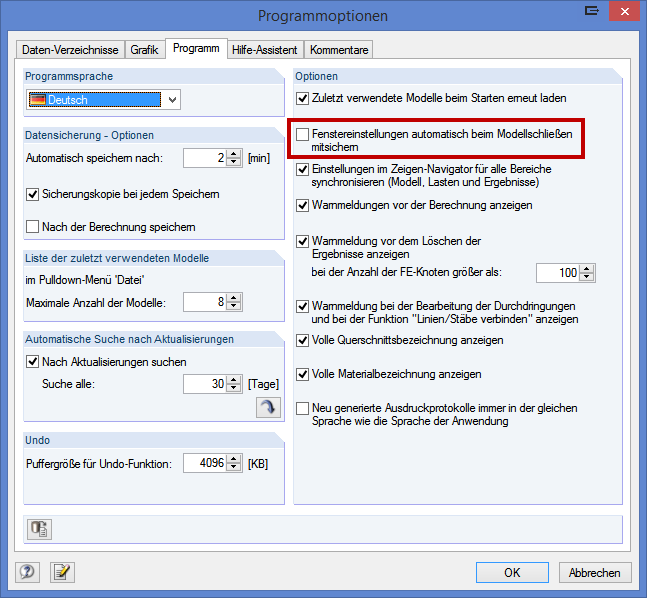The image size is (647, 598).
Task: Enable Nach der Berechnung speichern
Action: point(33,227)
